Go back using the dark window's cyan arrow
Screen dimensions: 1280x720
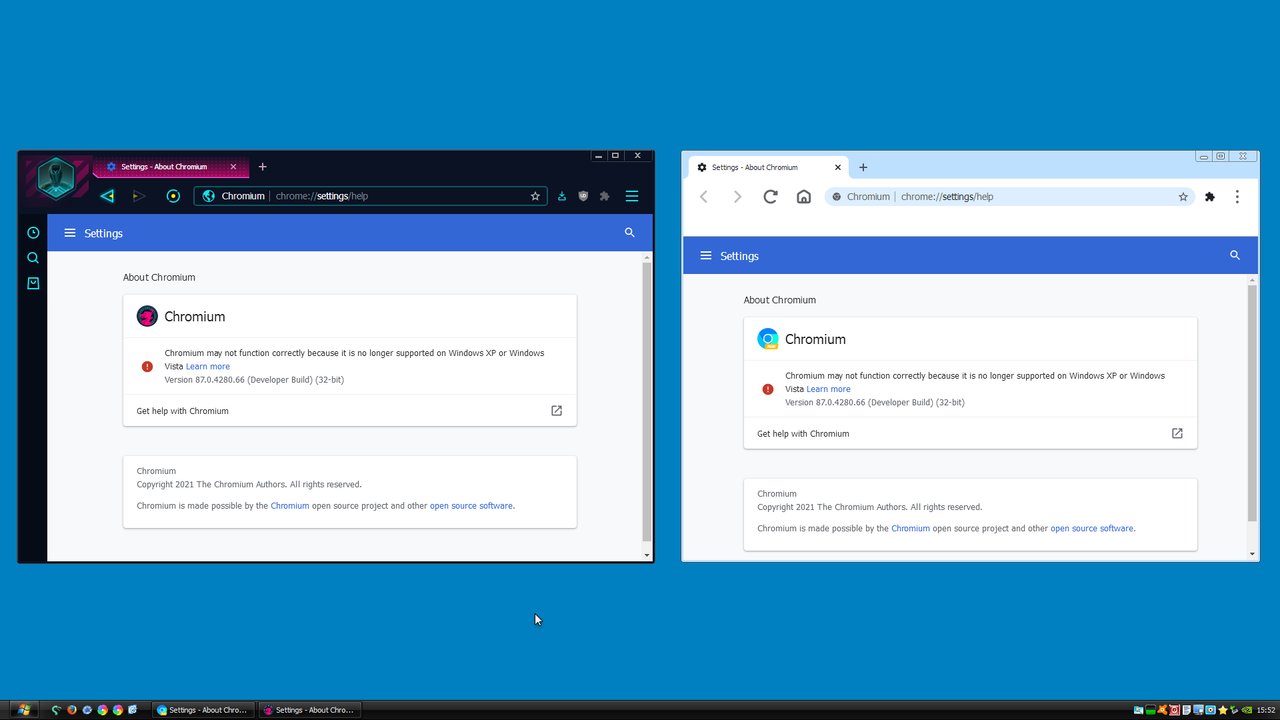107,196
